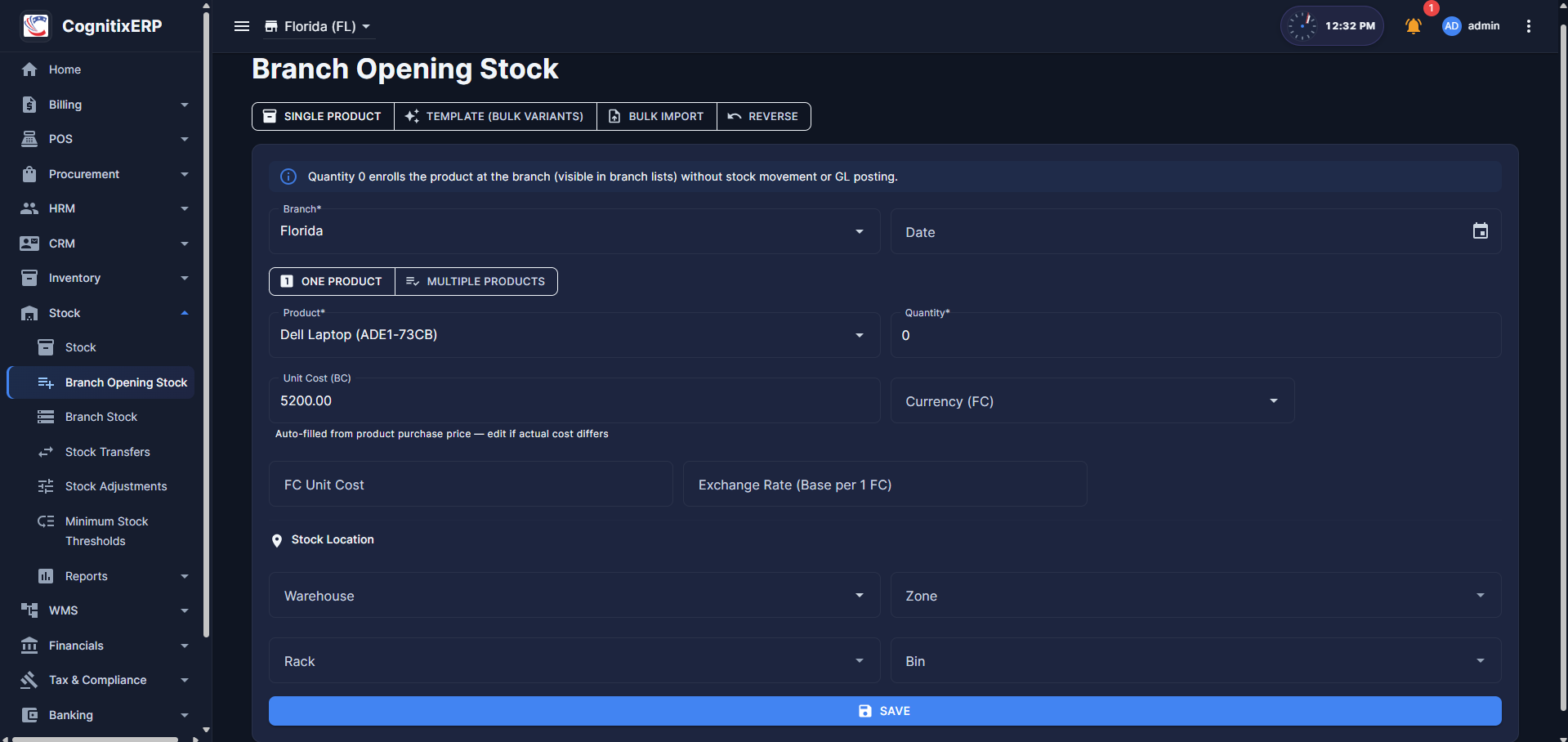Click the POS register icon
1568x742 pixels.
click(x=29, y=139)
